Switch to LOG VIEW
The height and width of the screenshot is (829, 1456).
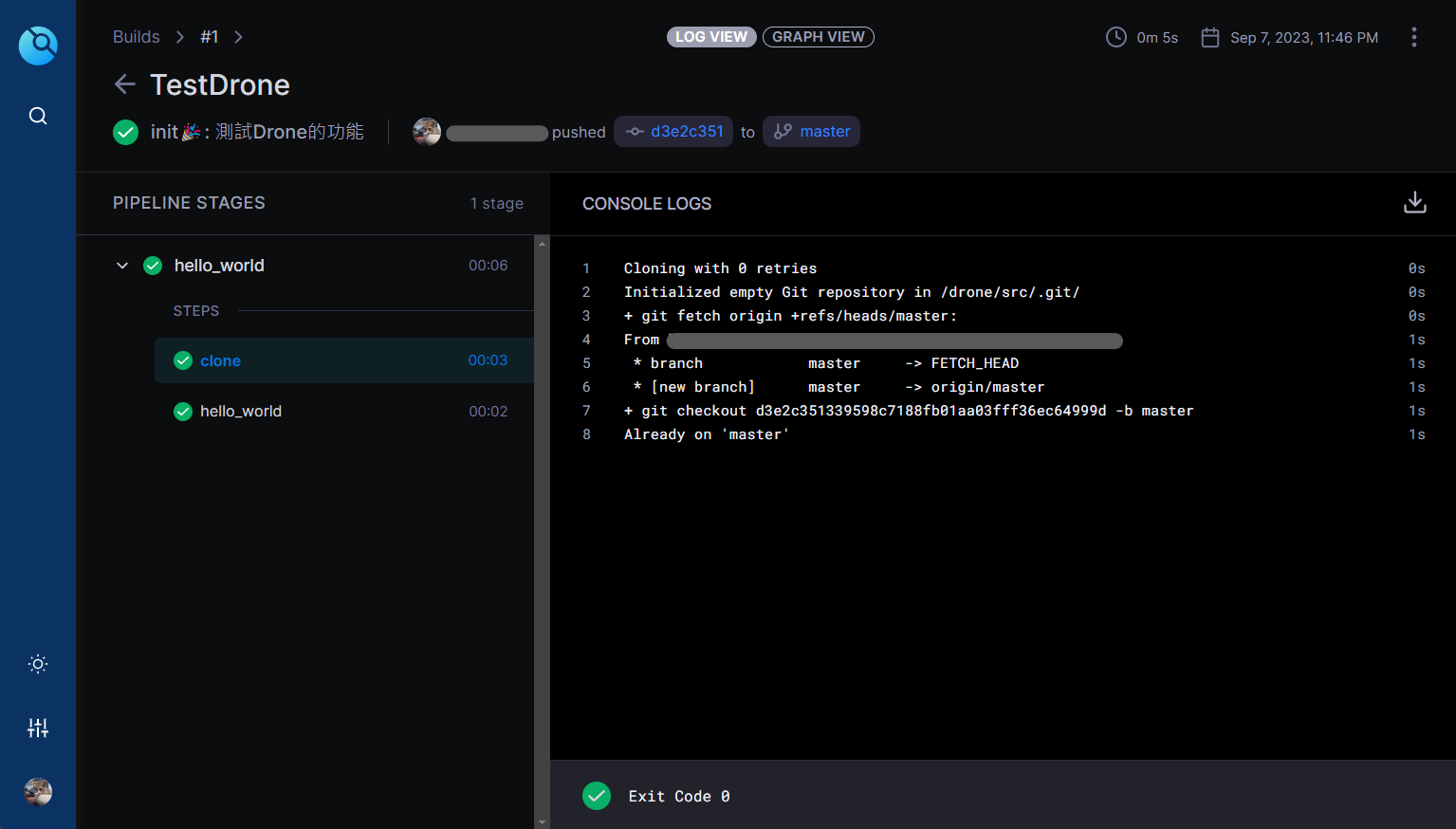[x=711, y=37]
